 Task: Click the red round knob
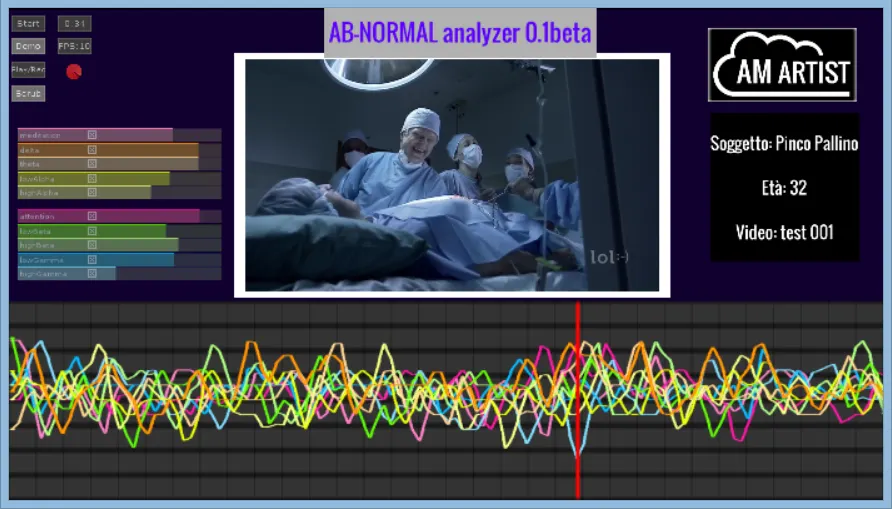74,72
